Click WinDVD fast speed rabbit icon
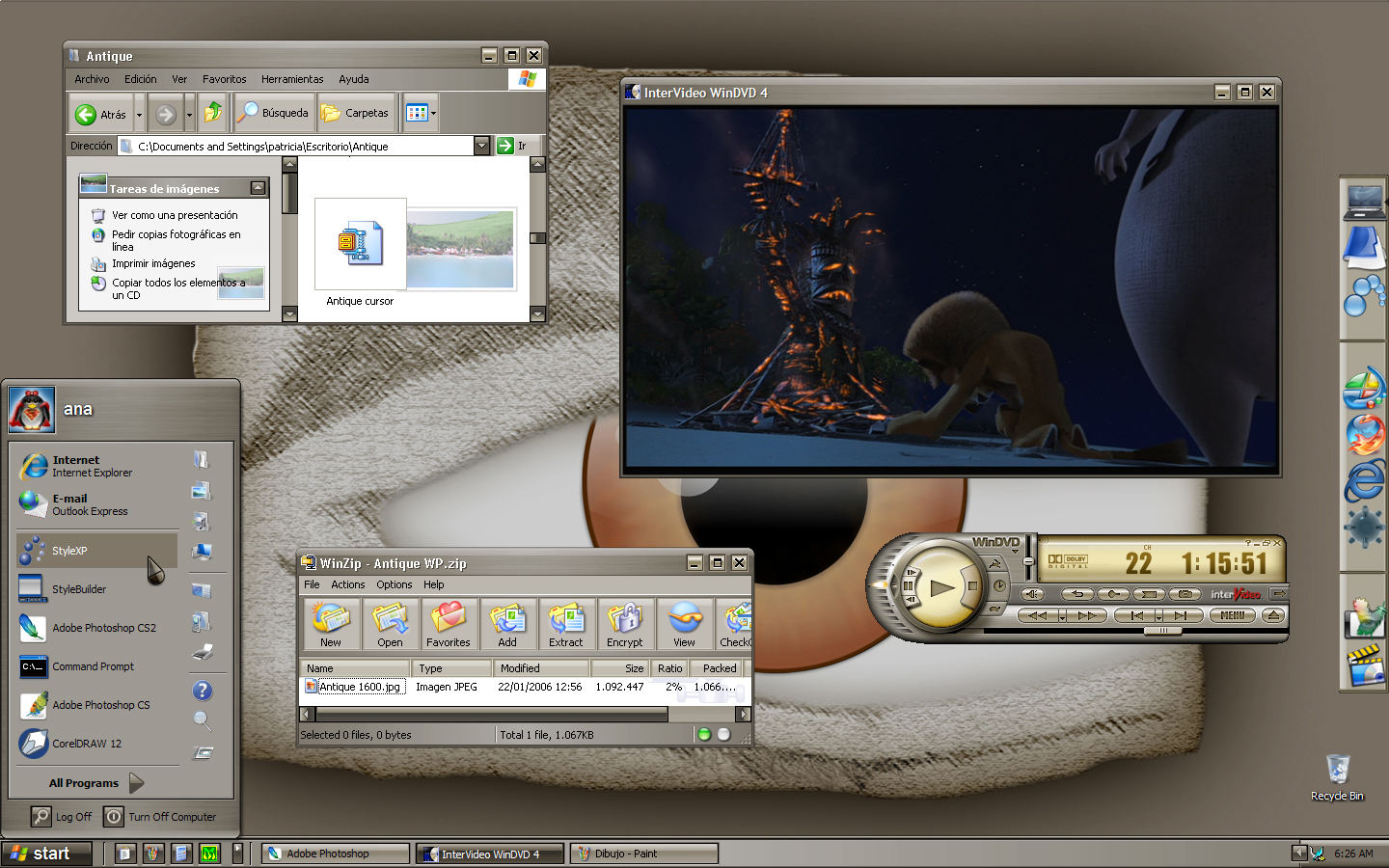The width and height of the screenshot is (1389, 868). (x=994, y=564)
